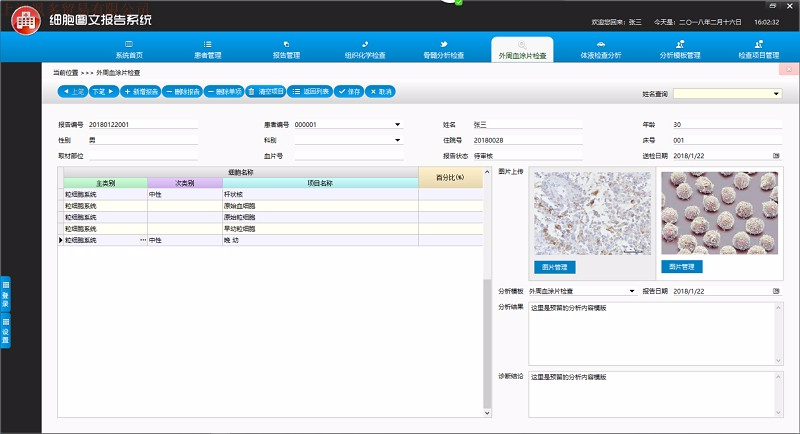800x434 pixels.
Task: Click the 清空项目 clear items button
Action: click(265, 92)
